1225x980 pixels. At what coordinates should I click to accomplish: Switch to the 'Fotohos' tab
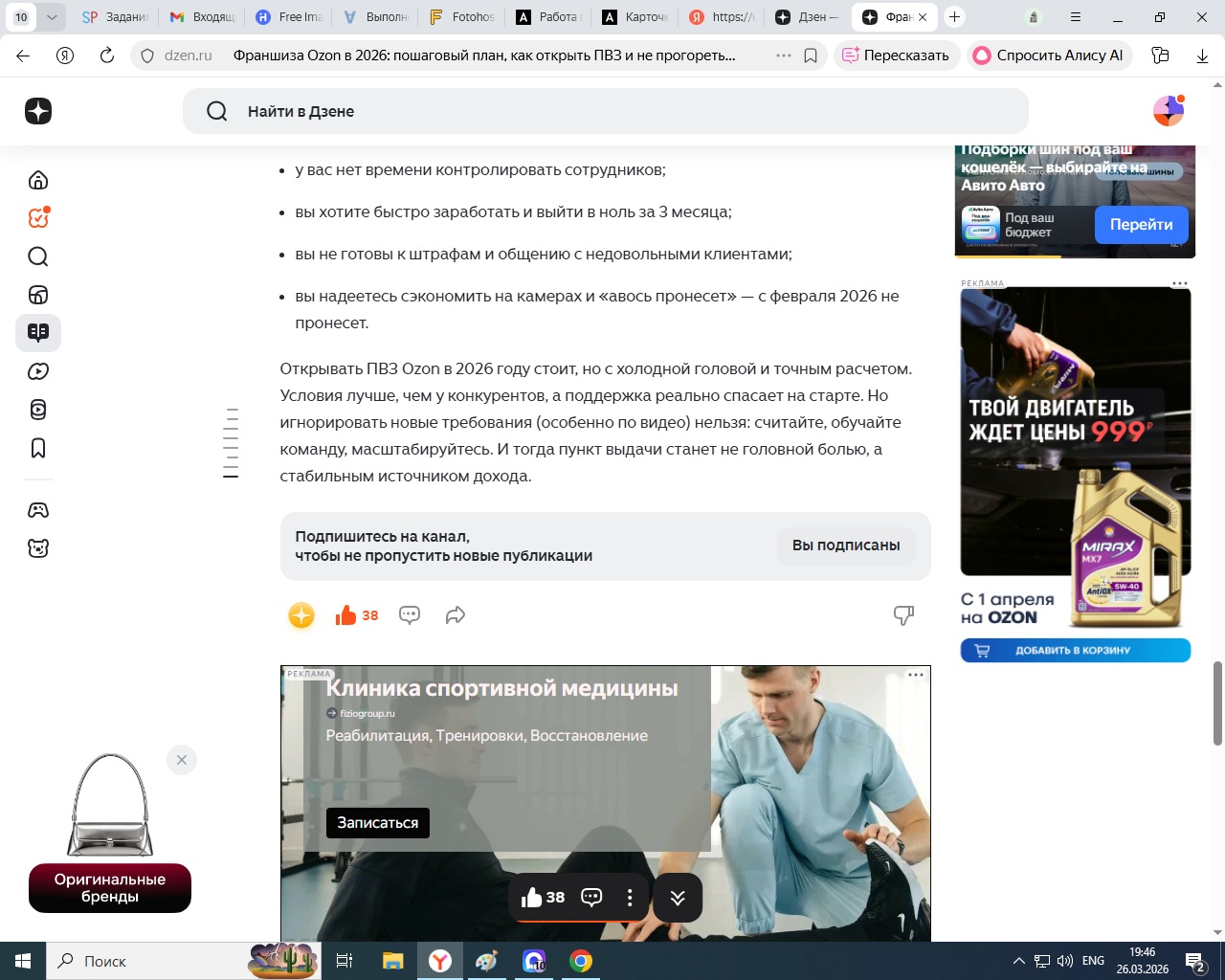click(x=462, y=17)
